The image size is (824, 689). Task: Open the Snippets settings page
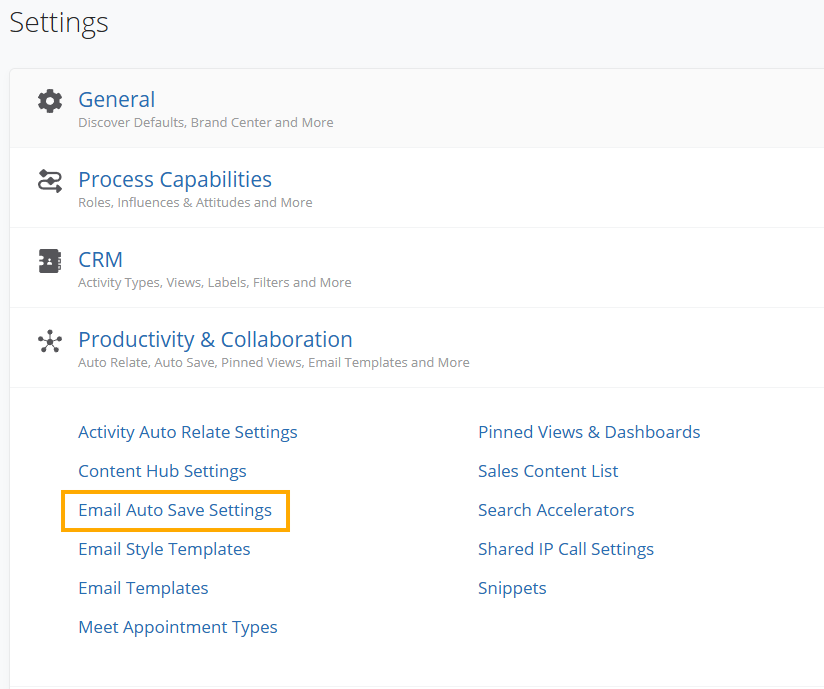pyautogui.click(x=512, y=588)
